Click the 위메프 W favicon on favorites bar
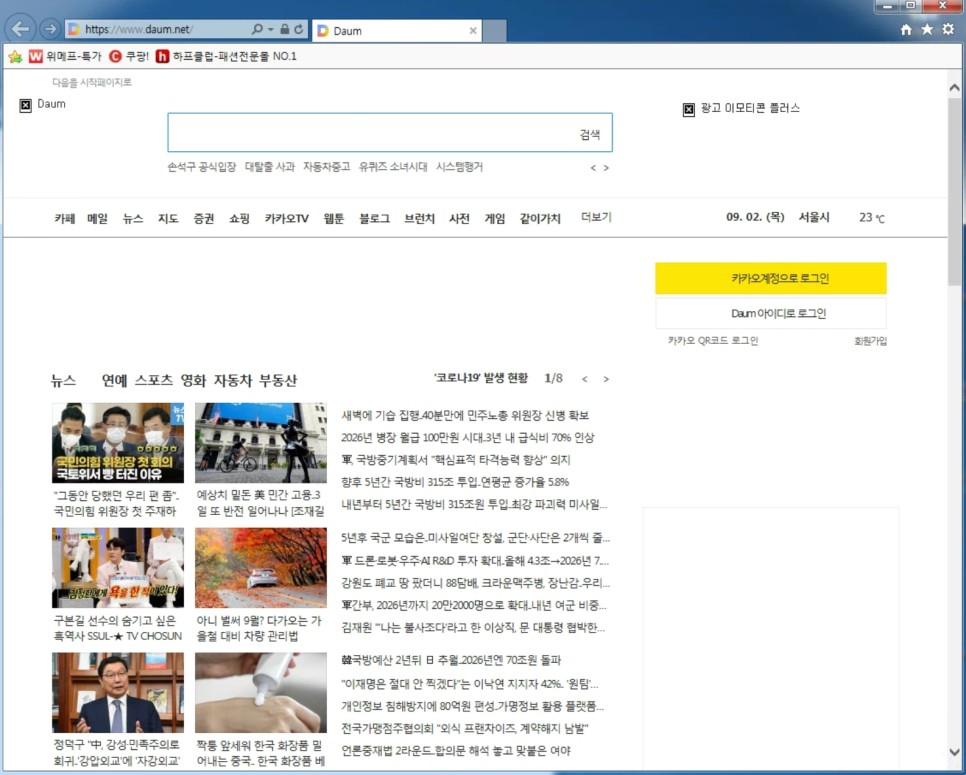The image size is (966, 775). (x=35, y=56)
